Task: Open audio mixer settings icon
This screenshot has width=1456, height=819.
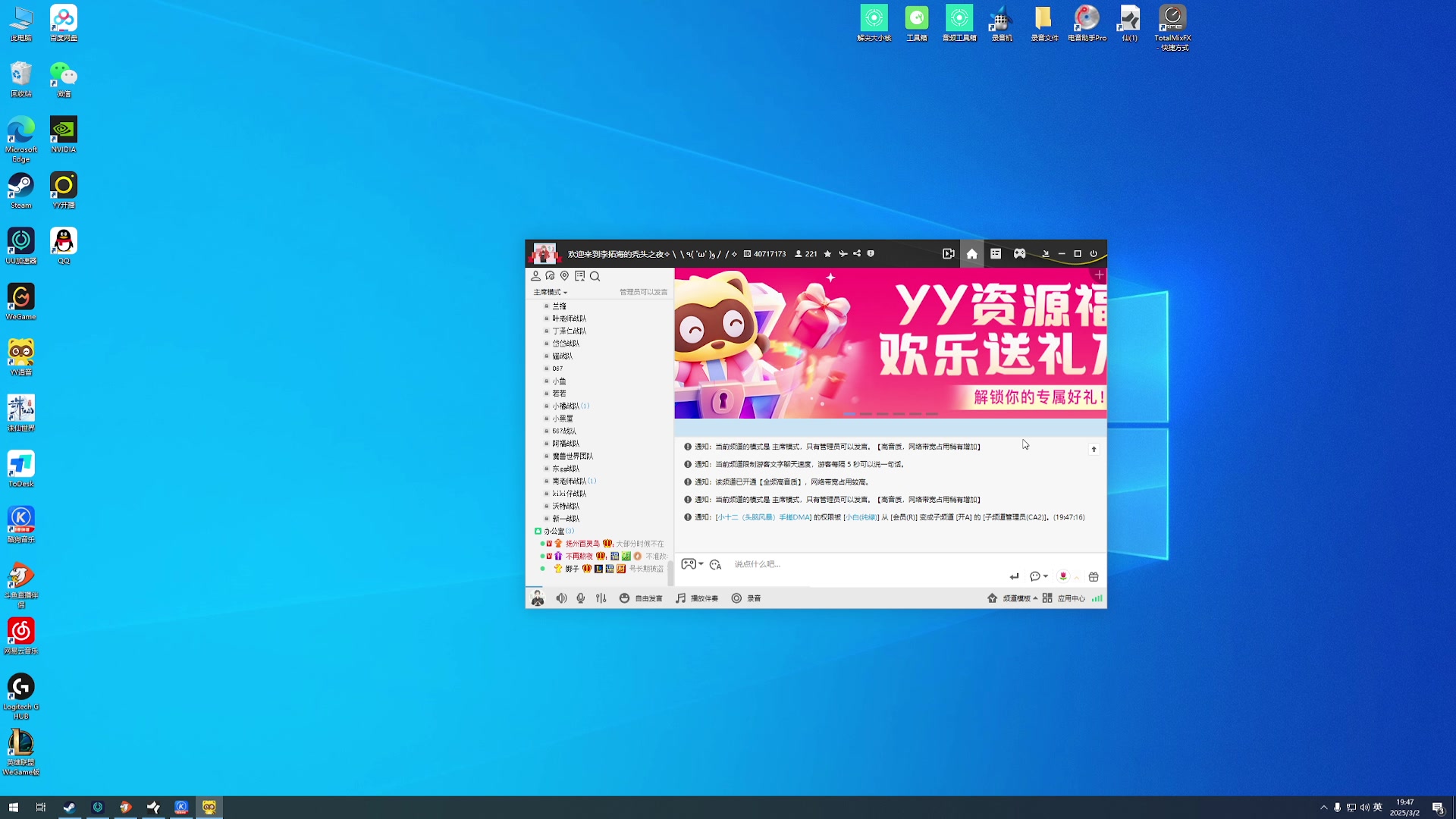Action: (x=601, y=598)
